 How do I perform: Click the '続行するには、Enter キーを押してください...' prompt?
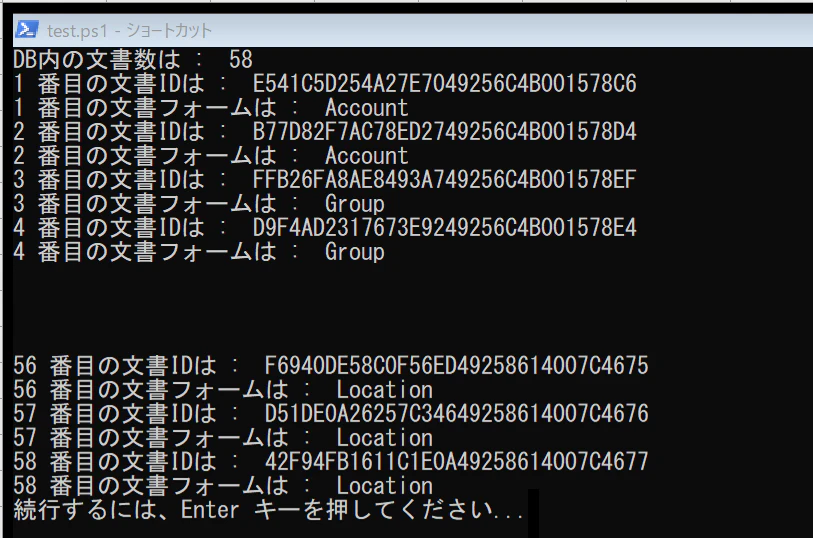pyautogui.click(x=269, y=510)
